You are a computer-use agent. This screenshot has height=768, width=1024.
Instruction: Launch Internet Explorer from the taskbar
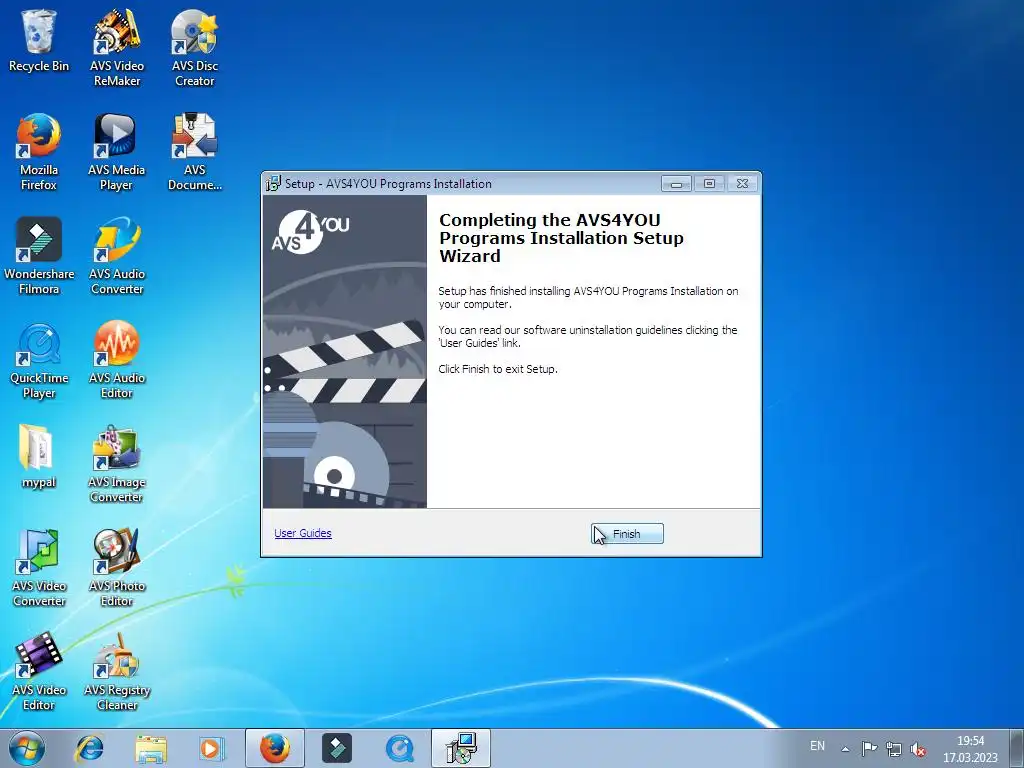89,748
